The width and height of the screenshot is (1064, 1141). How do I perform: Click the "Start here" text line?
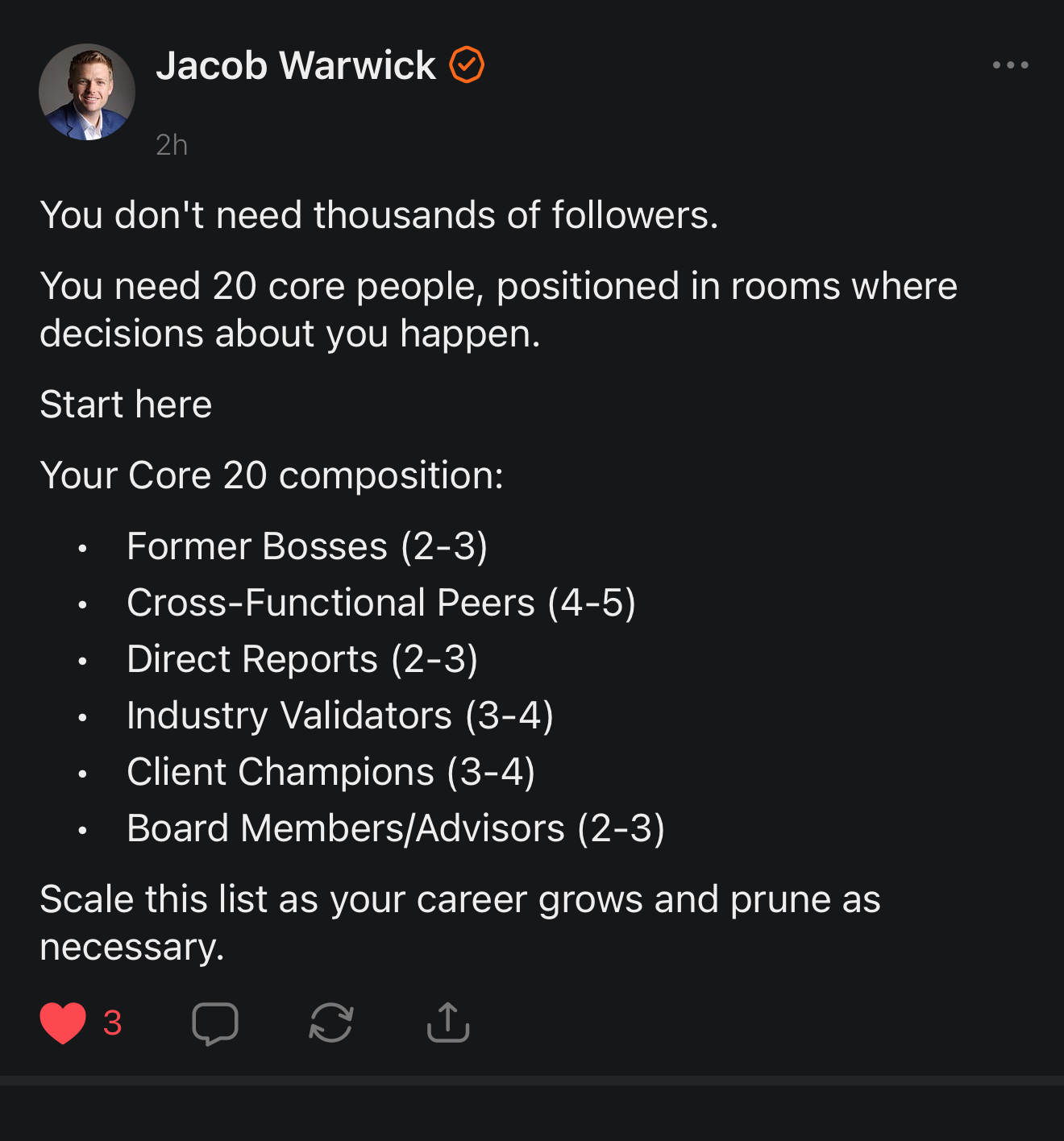click(x=126, y=405)
